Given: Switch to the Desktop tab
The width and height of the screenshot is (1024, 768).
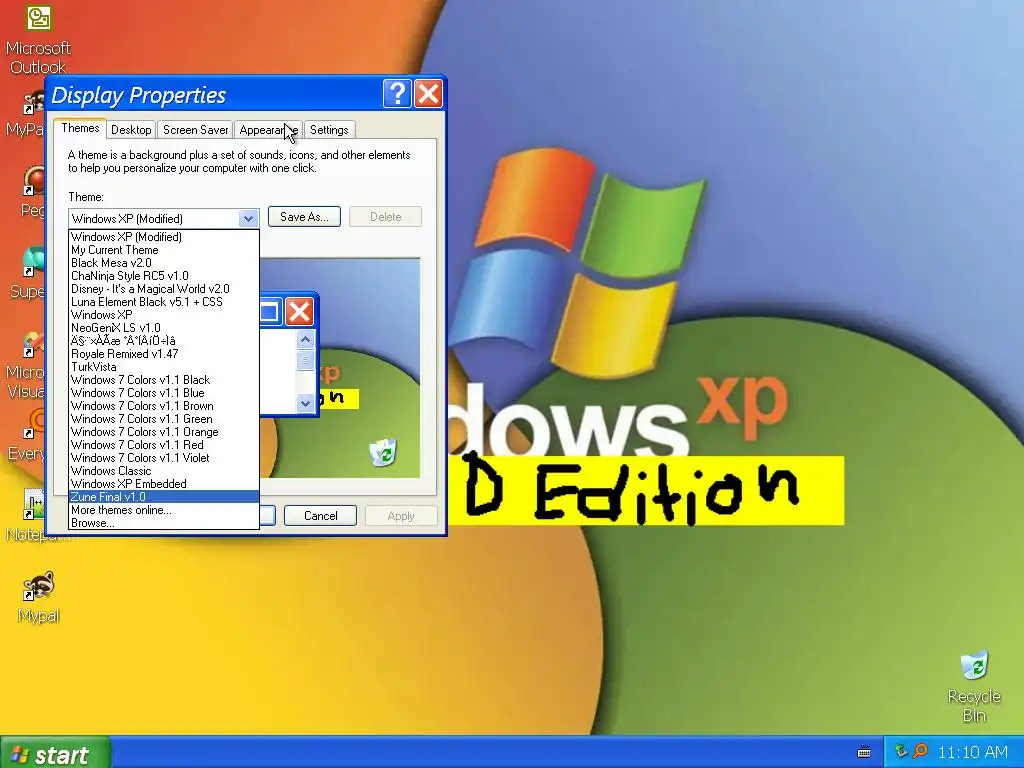Looking at the screenshot, I should click(131, 129).
